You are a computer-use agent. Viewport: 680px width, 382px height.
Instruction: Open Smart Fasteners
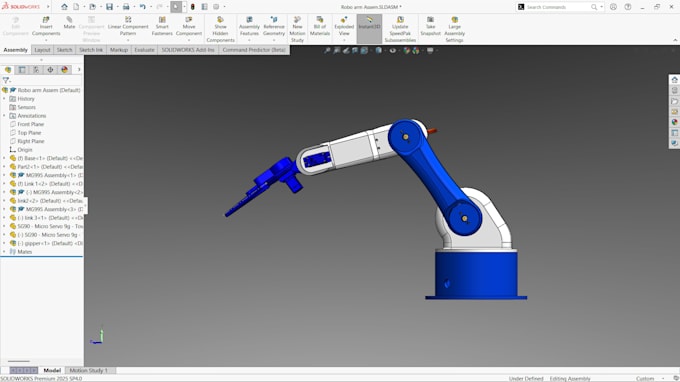pos(162,26)
